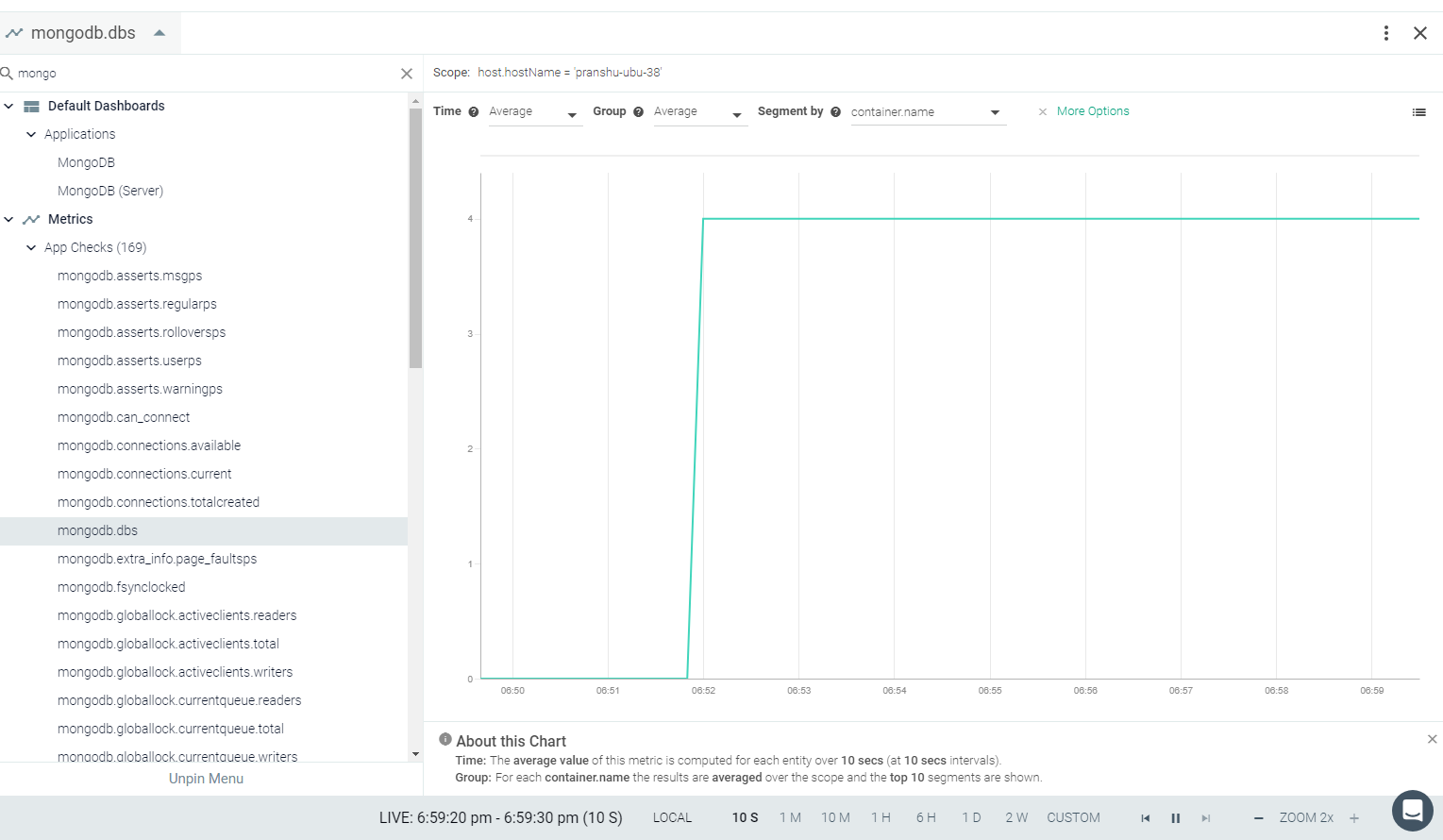Toggle the chart legend list icon
Viewport: 1443px width, 840px height.
click(x=1418, y=112)
